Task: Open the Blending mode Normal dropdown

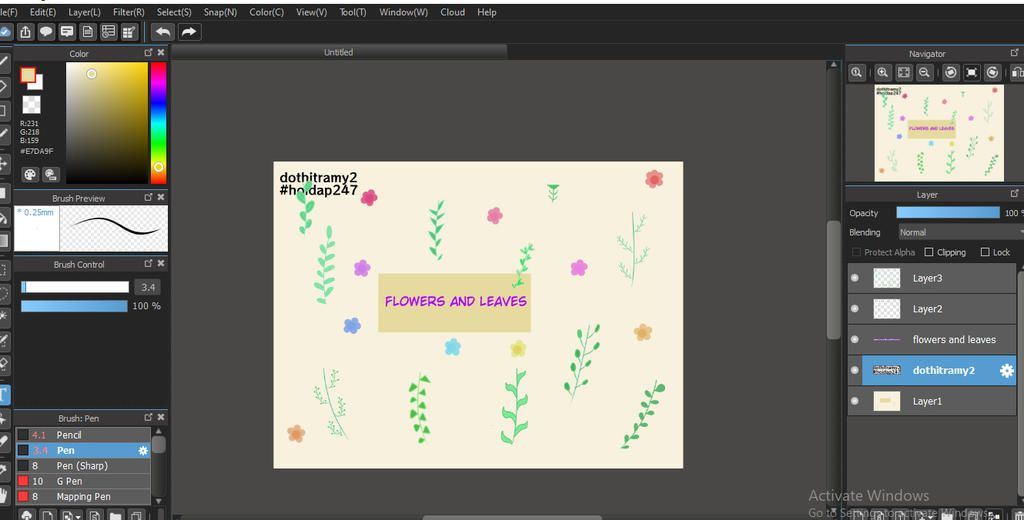Action: [961, 233]
